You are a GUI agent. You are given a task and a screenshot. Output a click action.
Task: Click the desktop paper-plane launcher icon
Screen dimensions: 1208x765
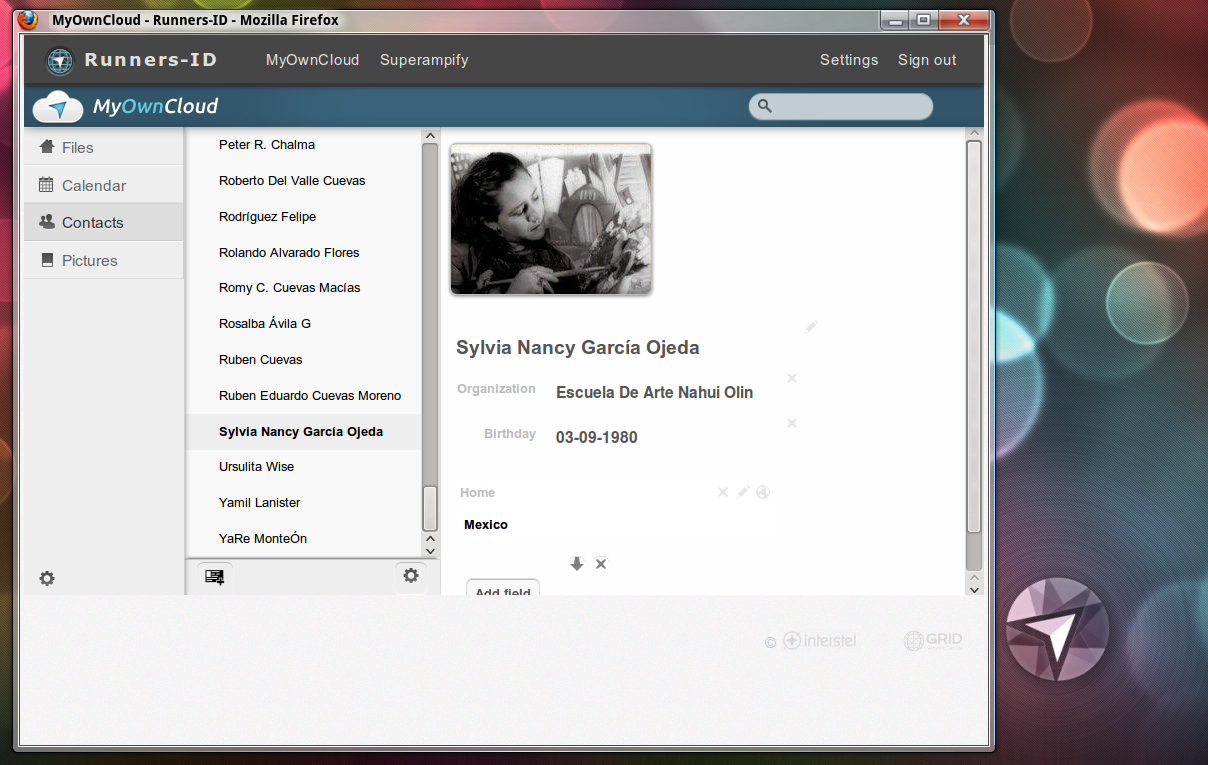[x=1057, y=630]
